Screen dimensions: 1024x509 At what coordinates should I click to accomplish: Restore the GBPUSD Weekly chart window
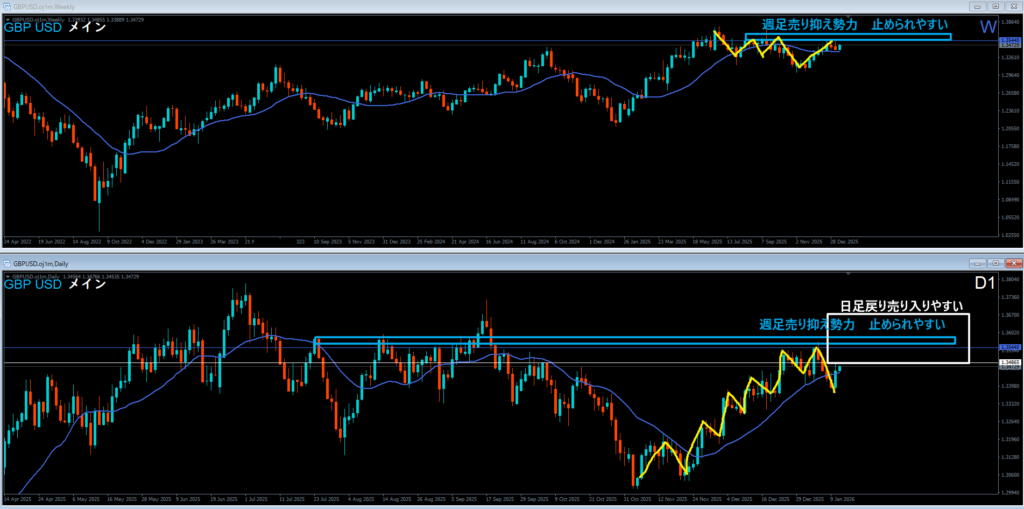click(x=995, y=6)
